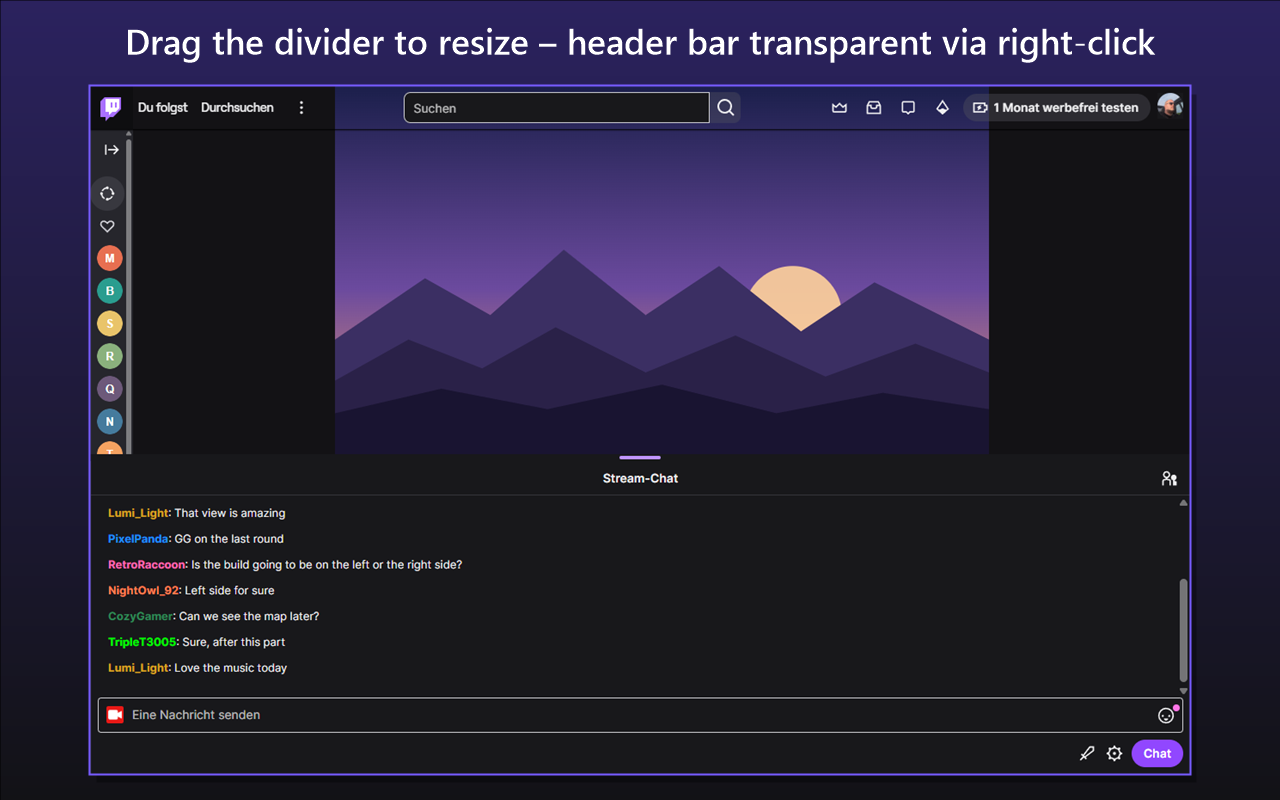Open channel avatar M in sidebar

pyautogui.click(x=110, y=258)
